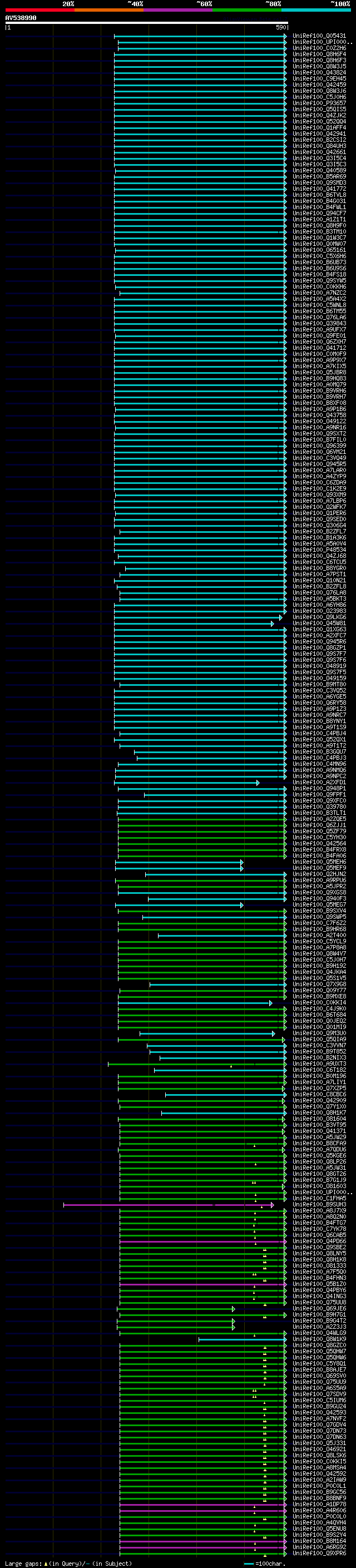Screen dimensions: 356x1568
Task: Click the green ~80% identity color segment
Action: (x=247, y=10)
